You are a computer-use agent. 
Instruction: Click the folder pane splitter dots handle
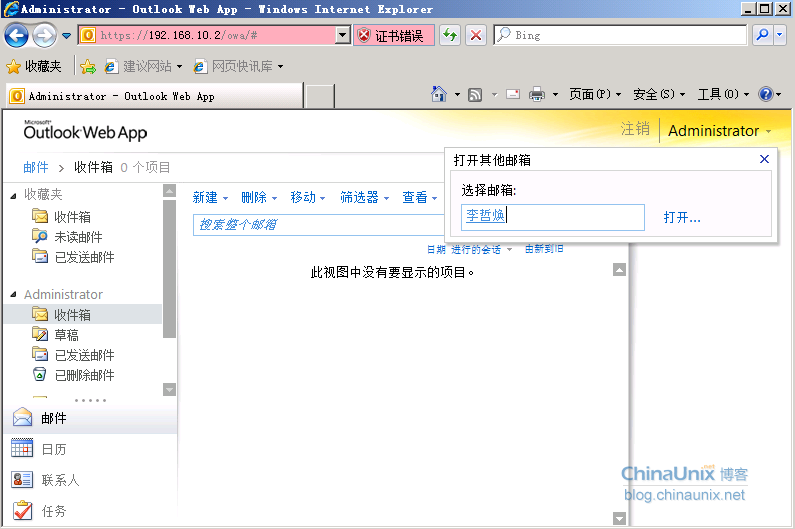90,400
